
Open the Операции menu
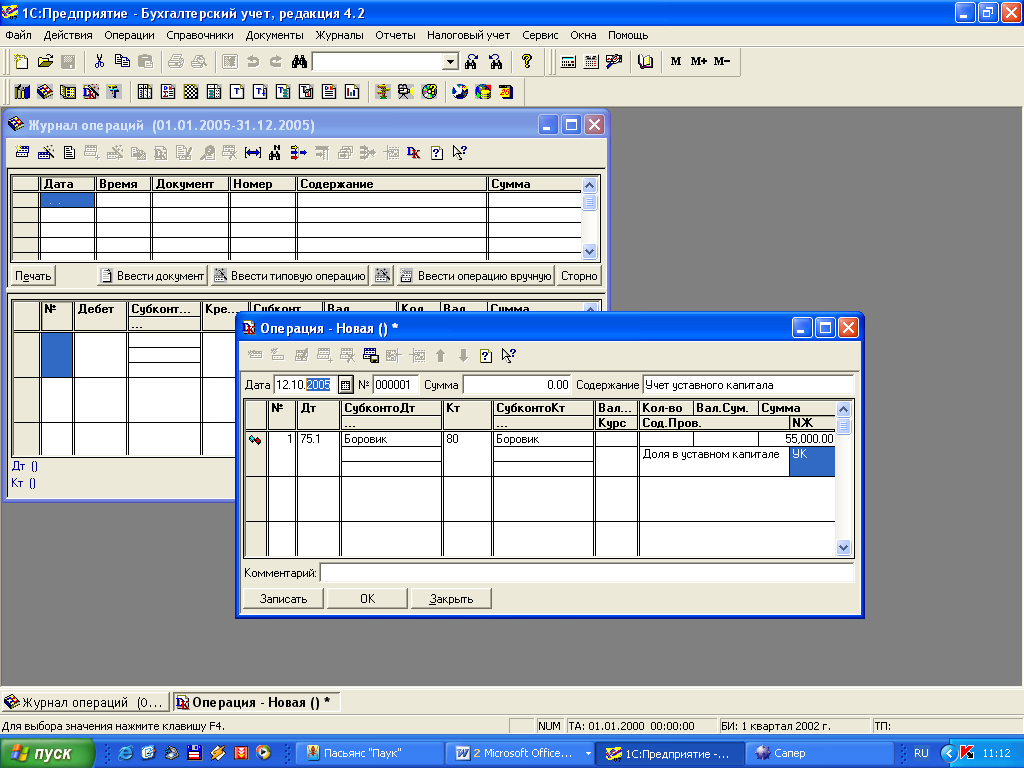coord(129,35)
